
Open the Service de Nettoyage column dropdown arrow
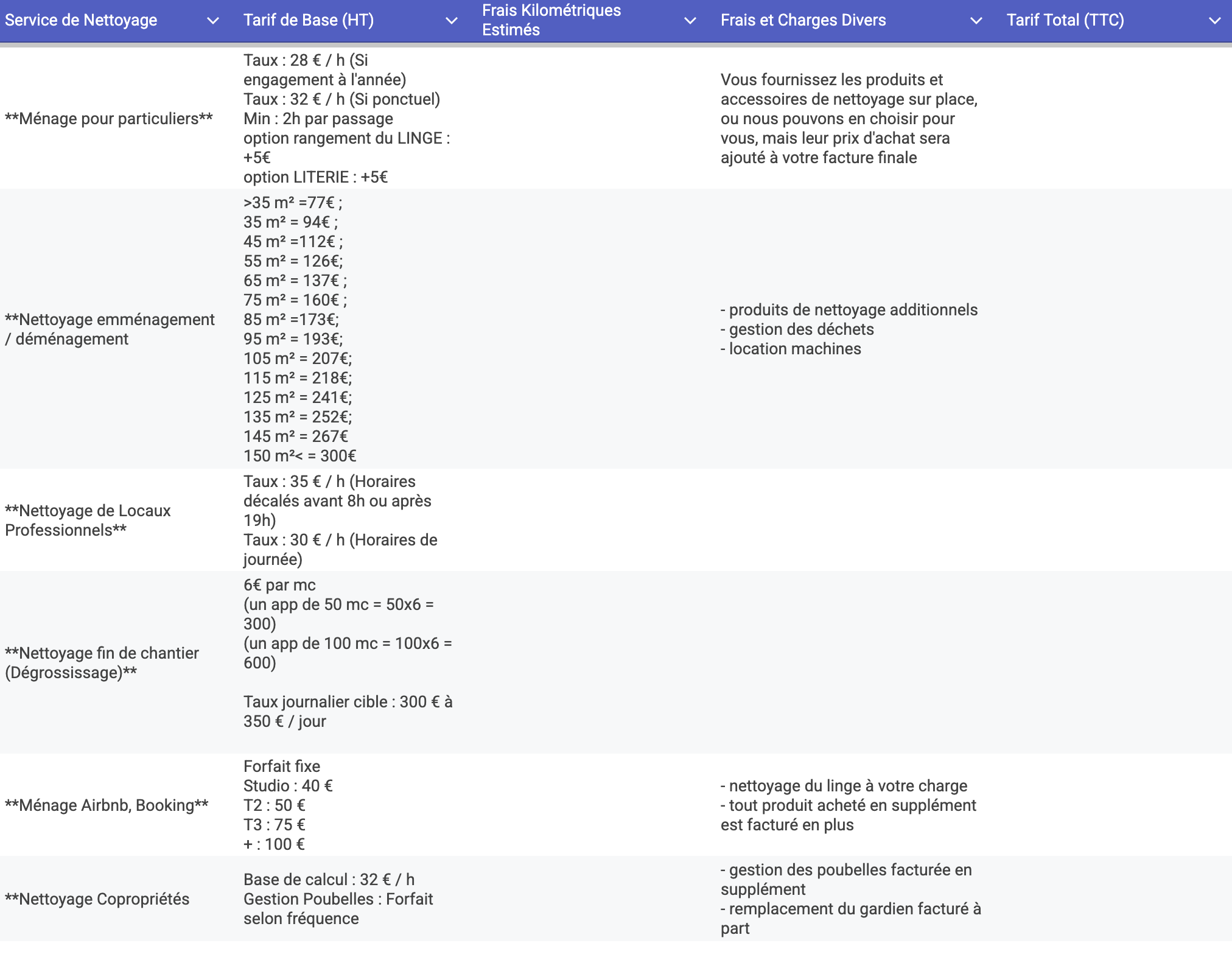(212, 21)
